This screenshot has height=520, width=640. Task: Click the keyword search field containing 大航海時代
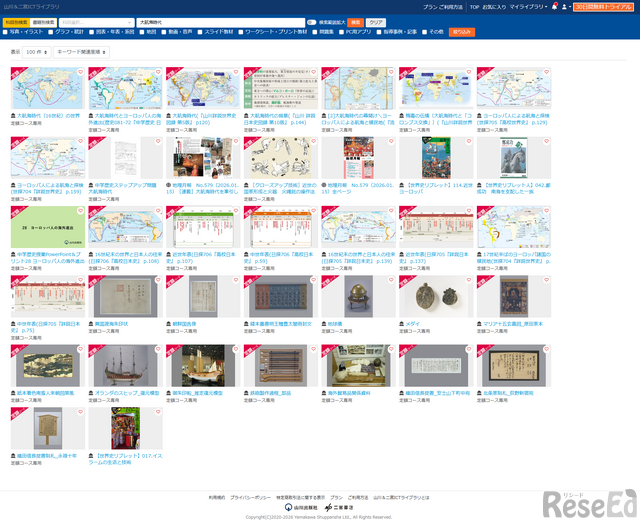(220, 21)
